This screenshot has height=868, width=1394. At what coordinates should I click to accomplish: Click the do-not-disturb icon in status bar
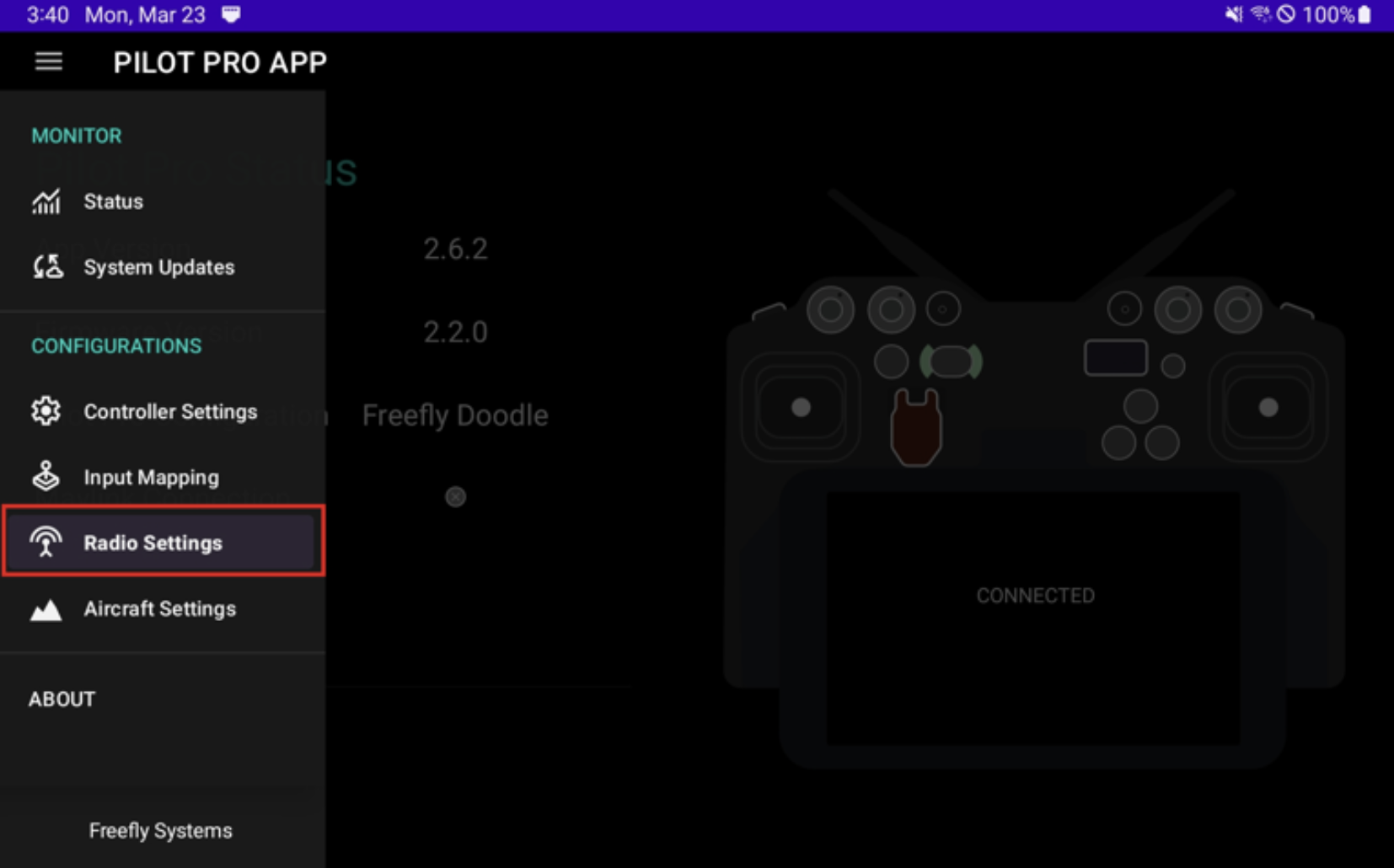click(x=1286, y=14)
